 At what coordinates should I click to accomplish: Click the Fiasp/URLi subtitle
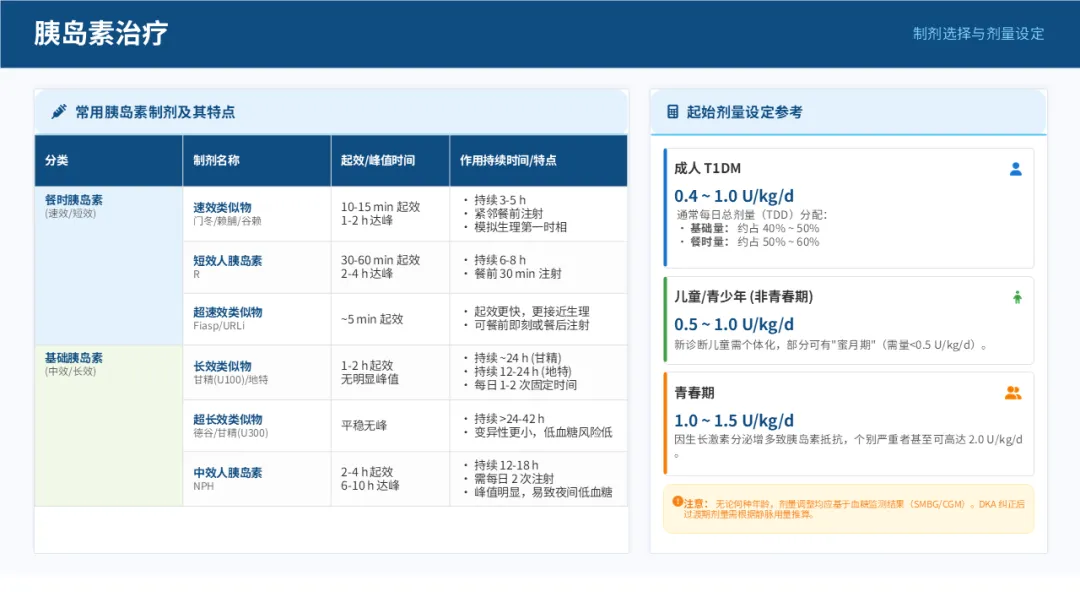tap(219, 326)
